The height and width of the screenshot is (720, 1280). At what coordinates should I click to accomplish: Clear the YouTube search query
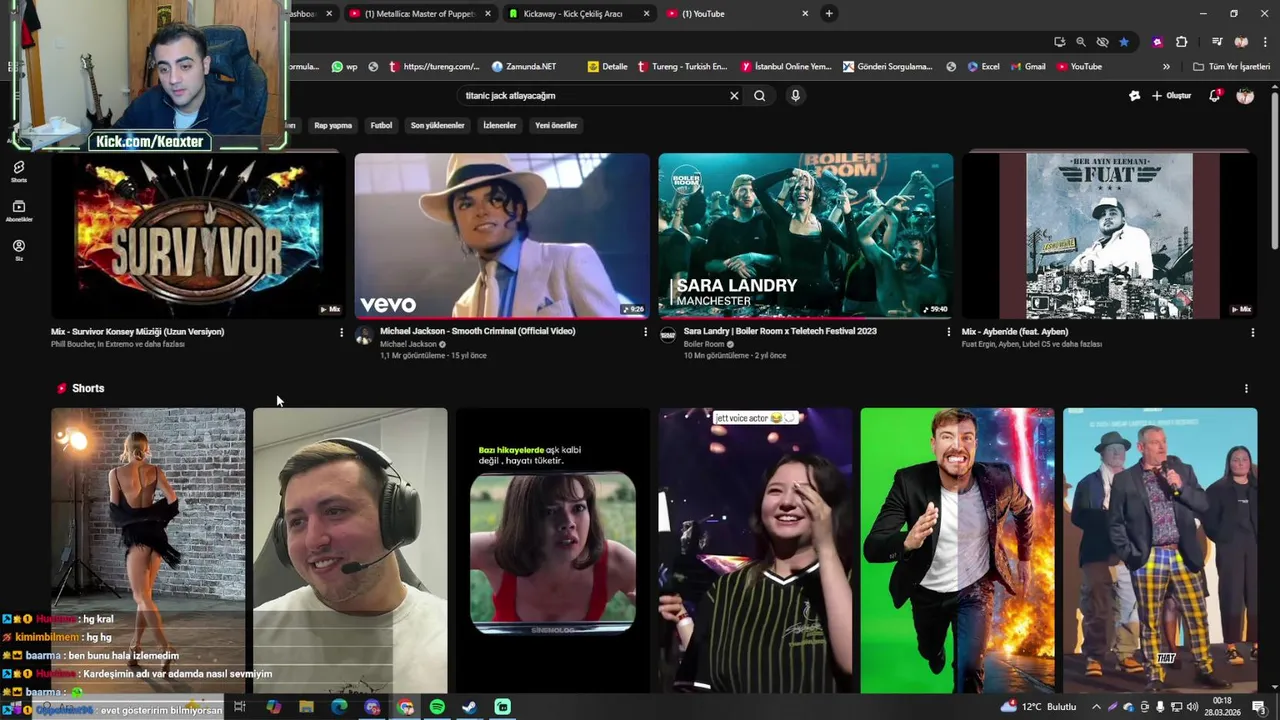(x=734, y=96)
